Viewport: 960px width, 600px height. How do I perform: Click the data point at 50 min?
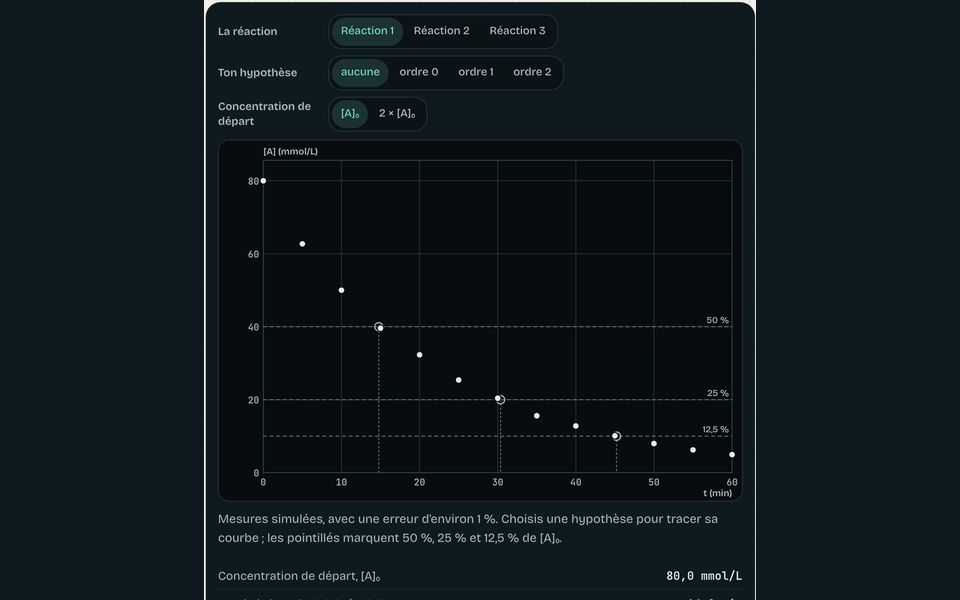pos(654,443)
